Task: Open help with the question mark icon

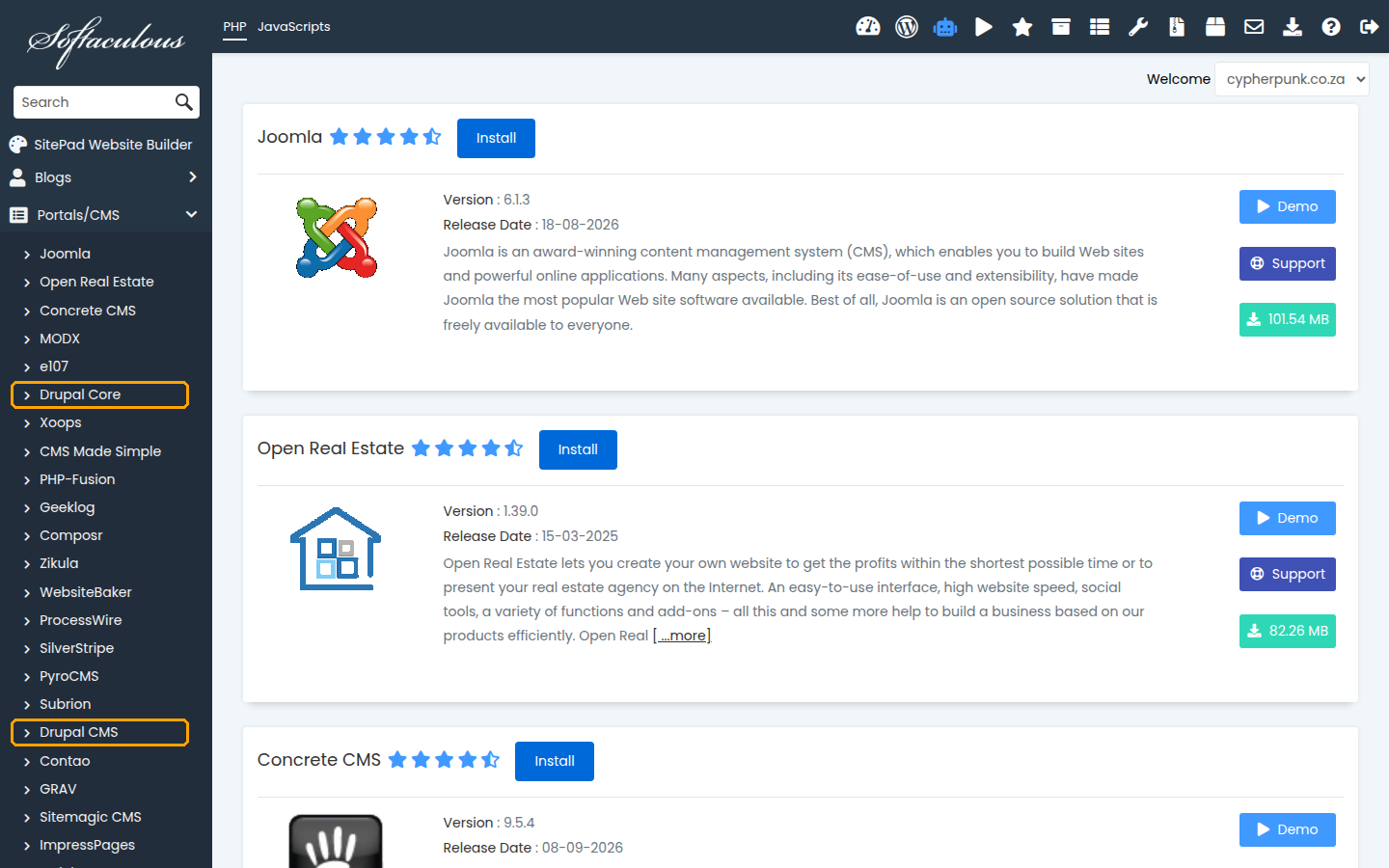Action: pyautogui.click(x=1331, y=27)
